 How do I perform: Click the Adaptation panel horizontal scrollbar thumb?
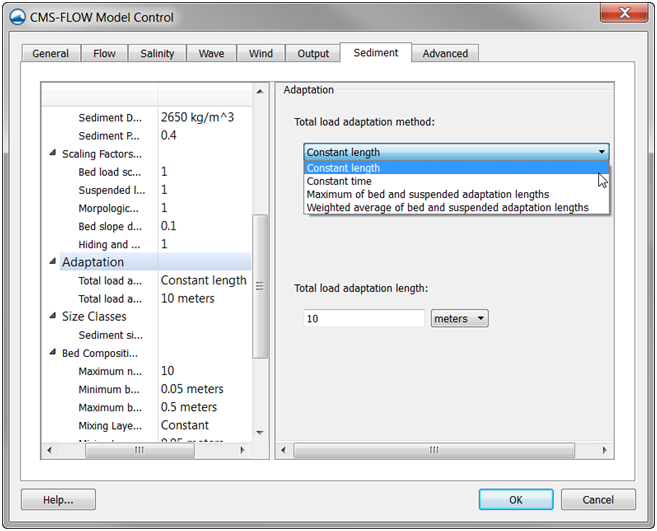coord(434,450)
